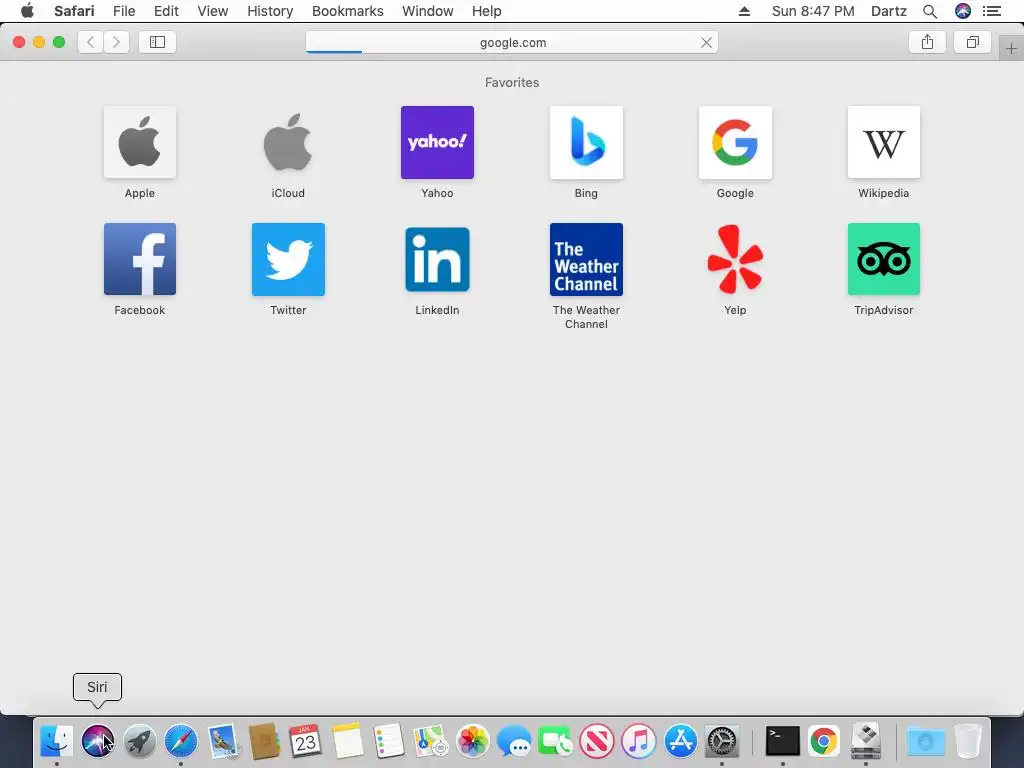Open Terminal in the Dock
The height and width of the screenshot is (768, 1024).
click(782, 741)
